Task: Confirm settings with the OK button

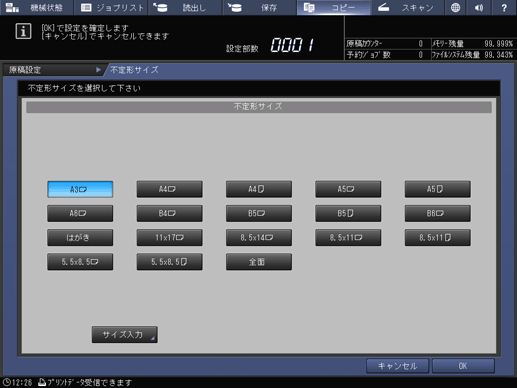Action: (x=463, y=366)
